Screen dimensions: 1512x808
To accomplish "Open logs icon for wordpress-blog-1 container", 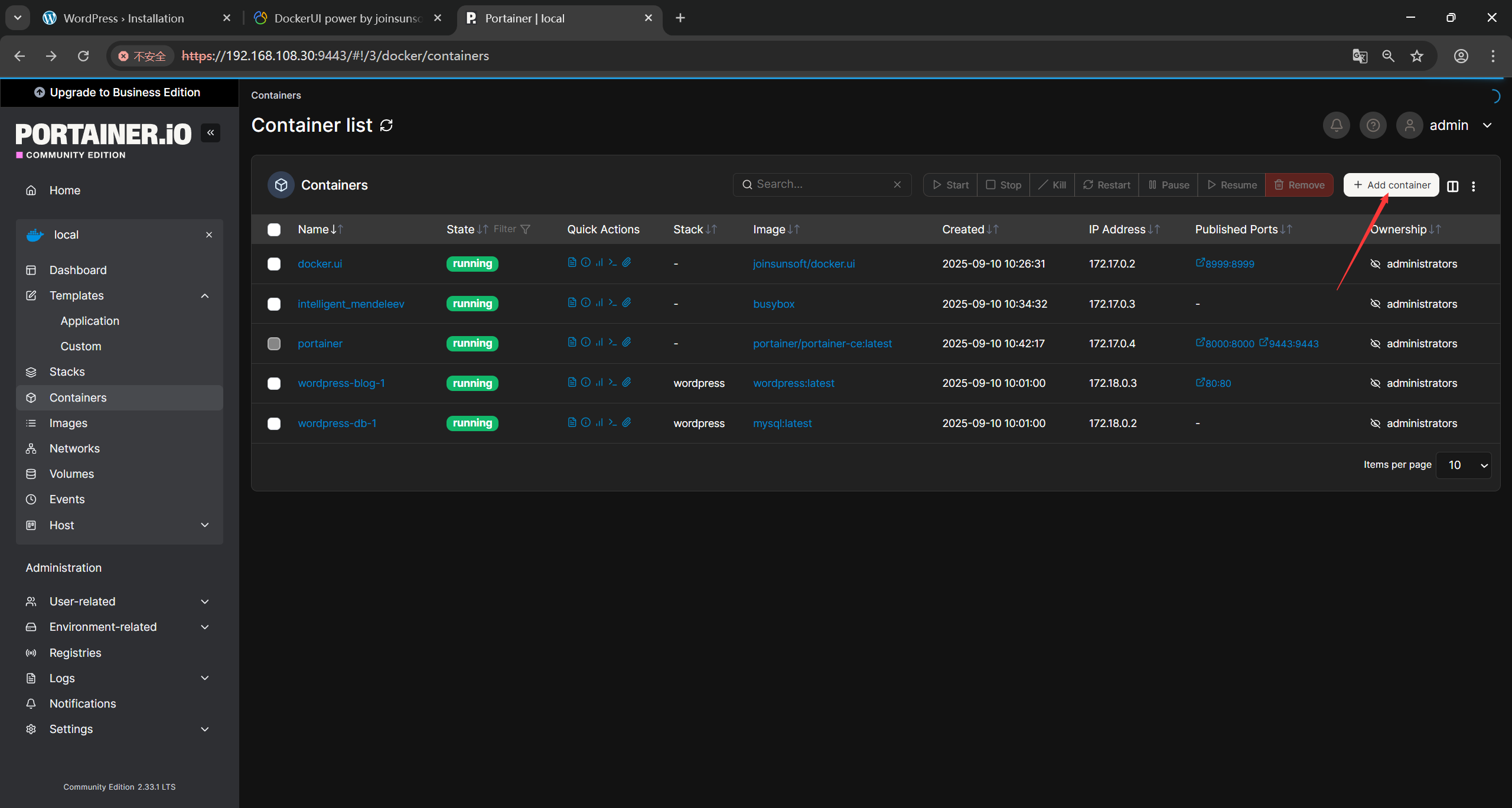I will click(x=572, y=382).
